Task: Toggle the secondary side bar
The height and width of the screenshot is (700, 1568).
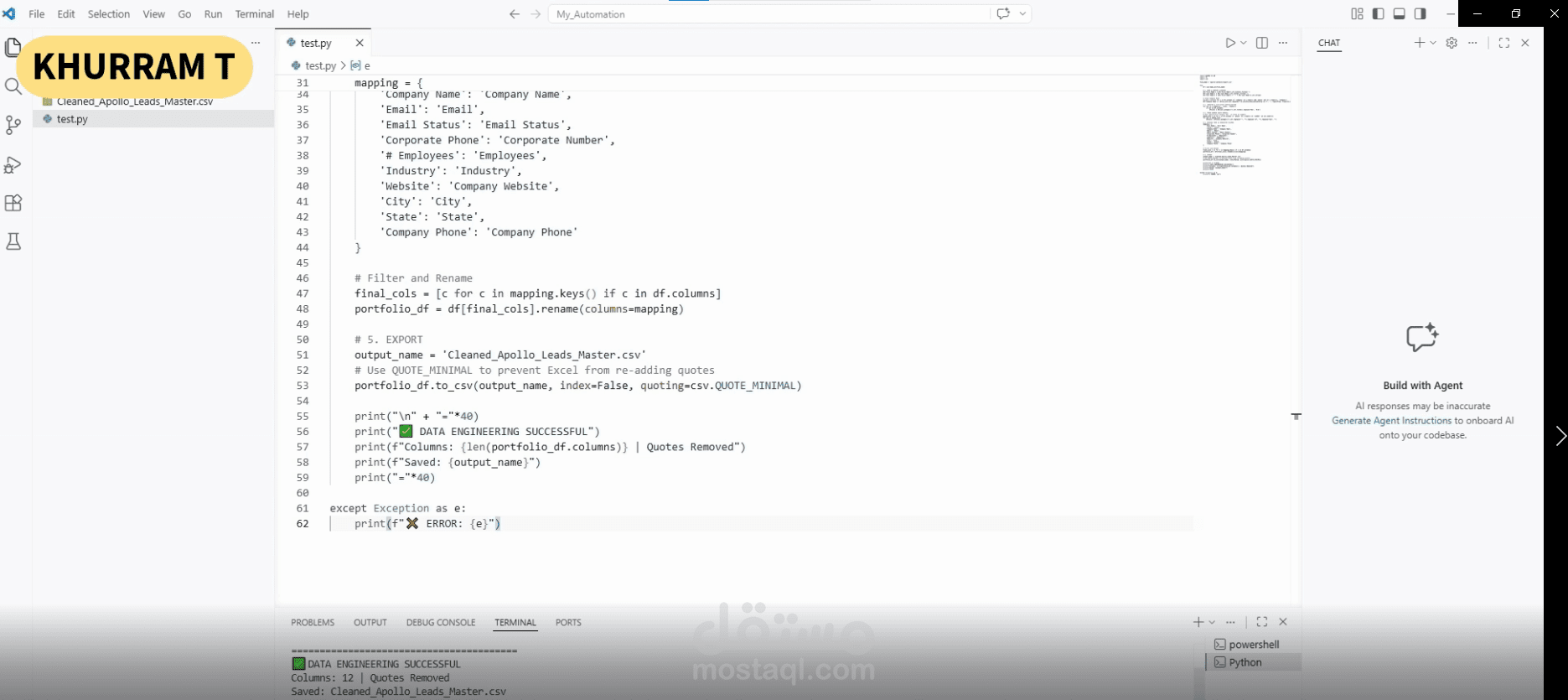Action: pos(1420,13)
